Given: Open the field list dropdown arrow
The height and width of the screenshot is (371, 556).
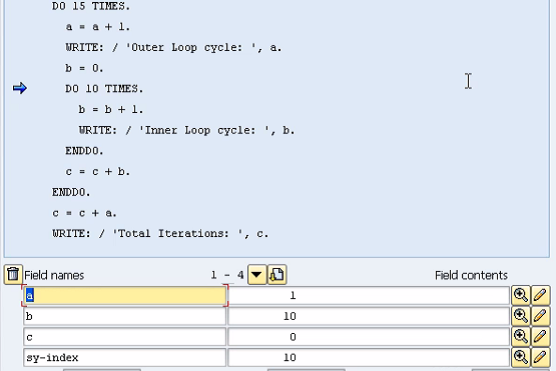Looking at the screenshot, I should 257,275.
